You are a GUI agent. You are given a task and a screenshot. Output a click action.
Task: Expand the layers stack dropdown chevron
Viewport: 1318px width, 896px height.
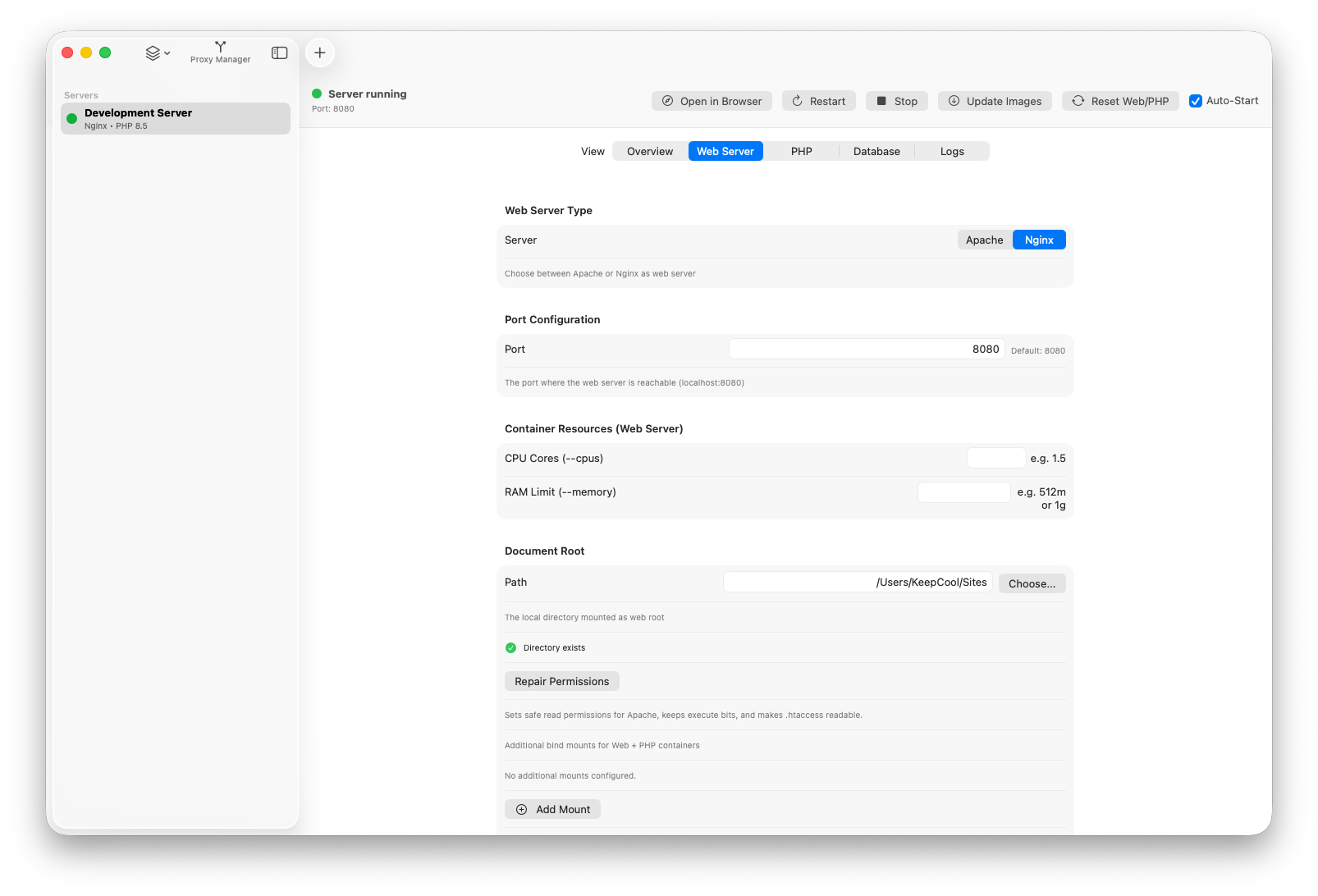[167, 52]
